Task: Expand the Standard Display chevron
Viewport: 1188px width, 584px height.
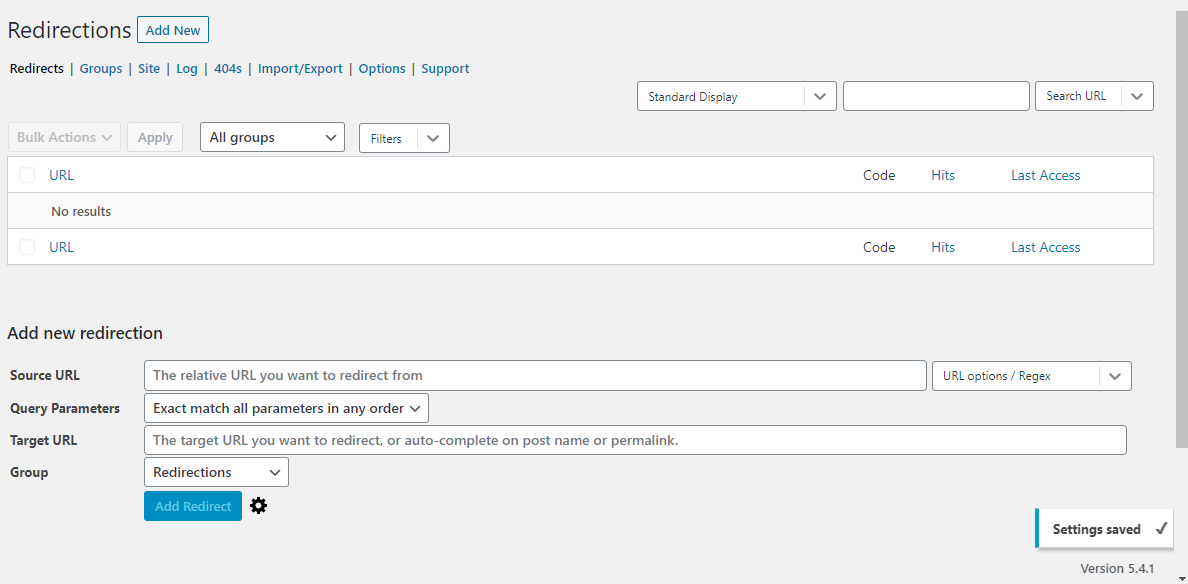Action: [820, 96]
